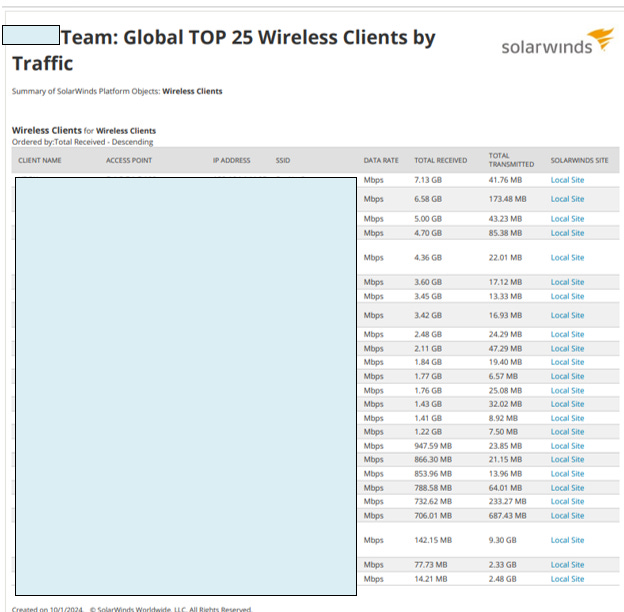
Task: Open Local Site link for 1.77 GB row
Action: 567,376
